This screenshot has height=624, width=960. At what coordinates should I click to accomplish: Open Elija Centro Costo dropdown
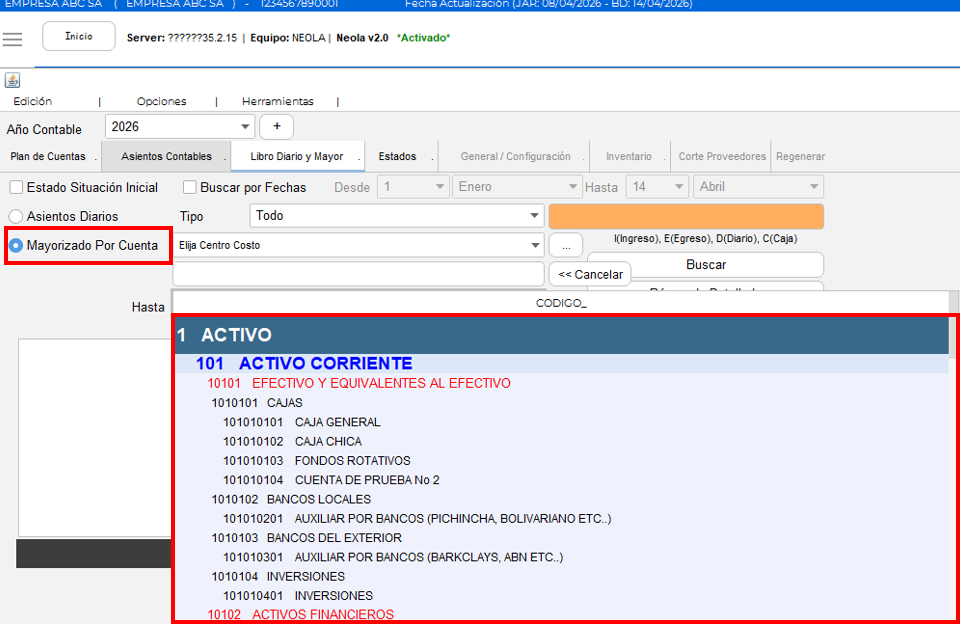tap(358, 245)
